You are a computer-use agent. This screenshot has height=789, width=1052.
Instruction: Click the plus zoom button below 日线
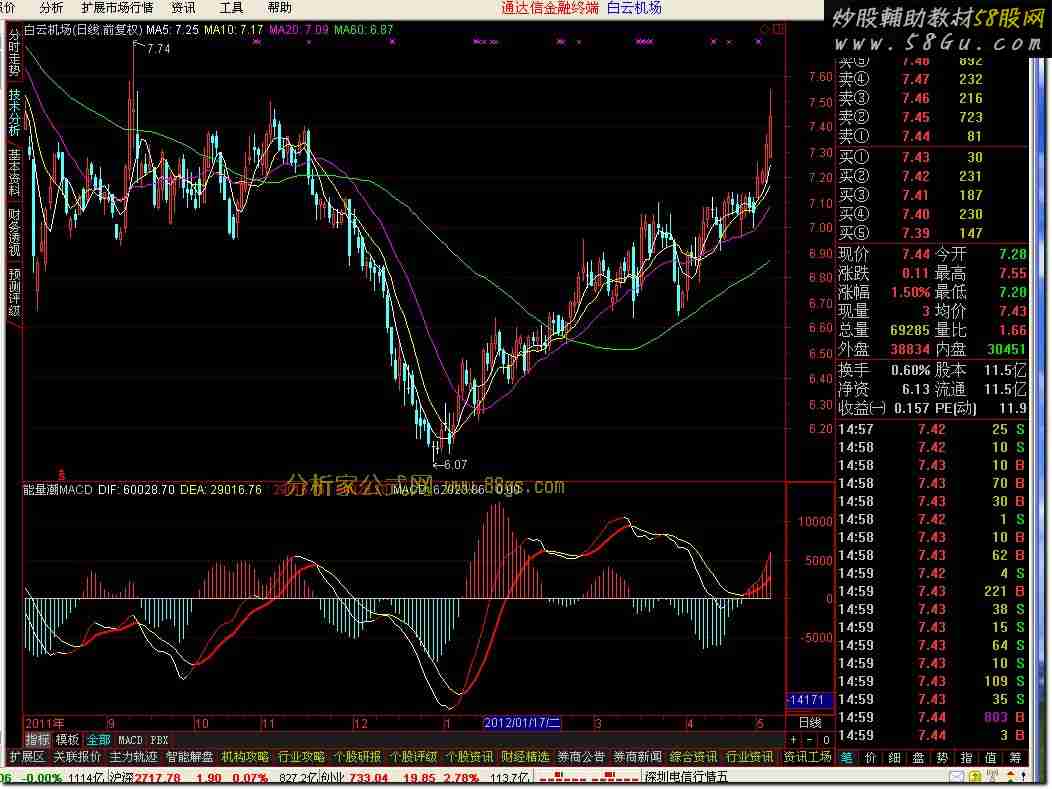pyautogui.click(x=794, y=740)
